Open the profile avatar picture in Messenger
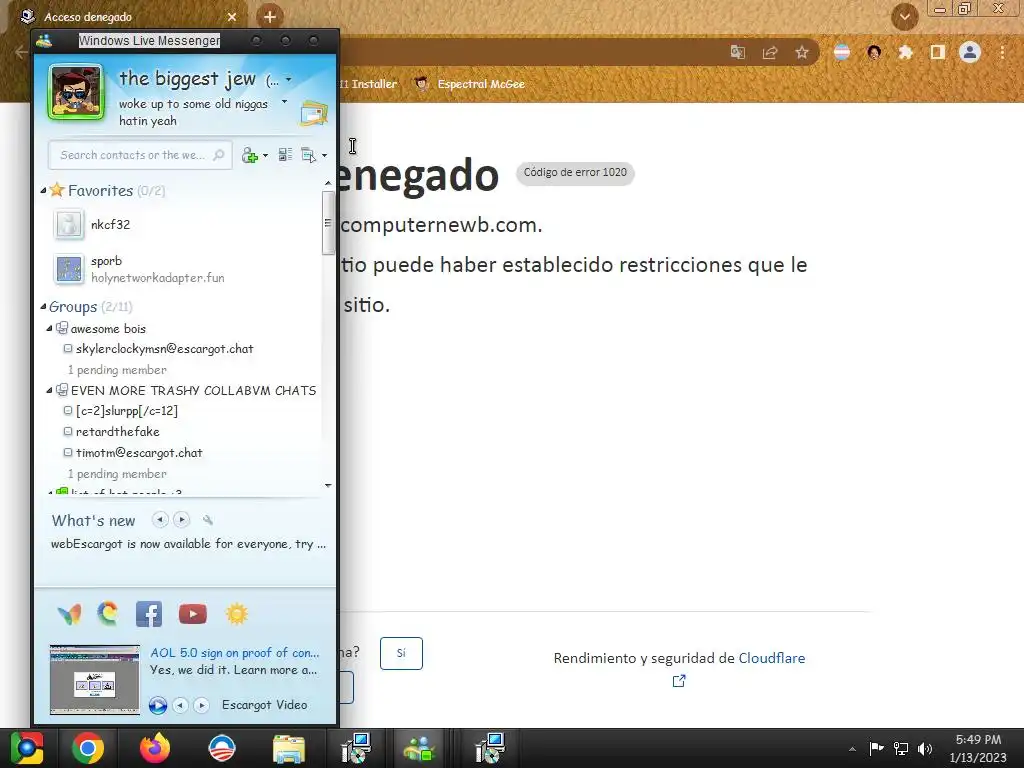The image size is (1024, 768). pyautogui.click(x=76, y=93)
